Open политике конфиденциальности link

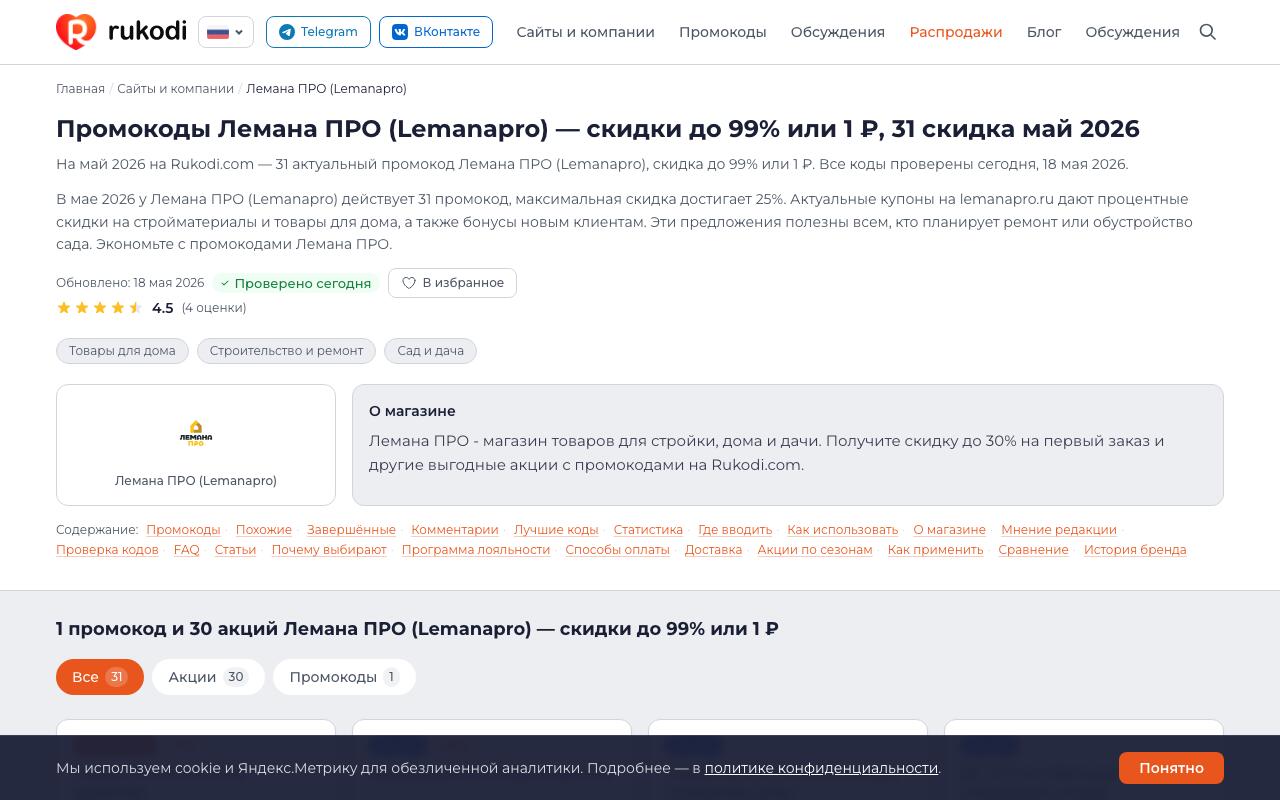821,768
